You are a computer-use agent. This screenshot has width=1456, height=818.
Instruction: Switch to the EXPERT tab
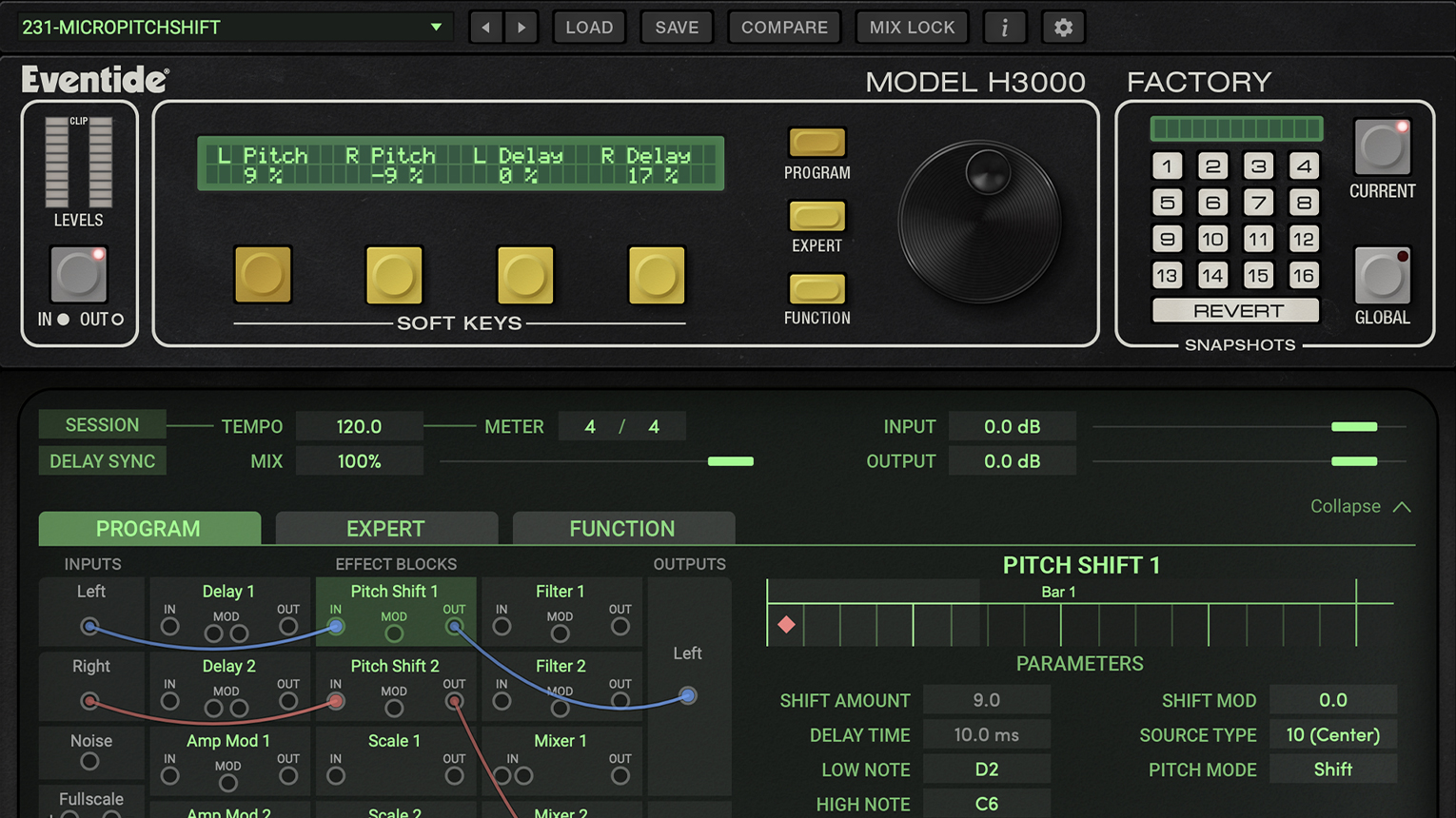click(x=386, y=528)
